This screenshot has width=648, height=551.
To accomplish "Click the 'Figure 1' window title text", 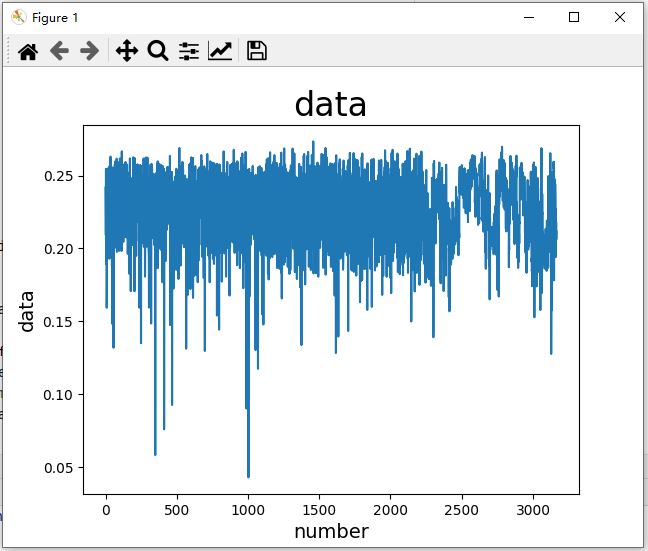I will tap(55, 18).
